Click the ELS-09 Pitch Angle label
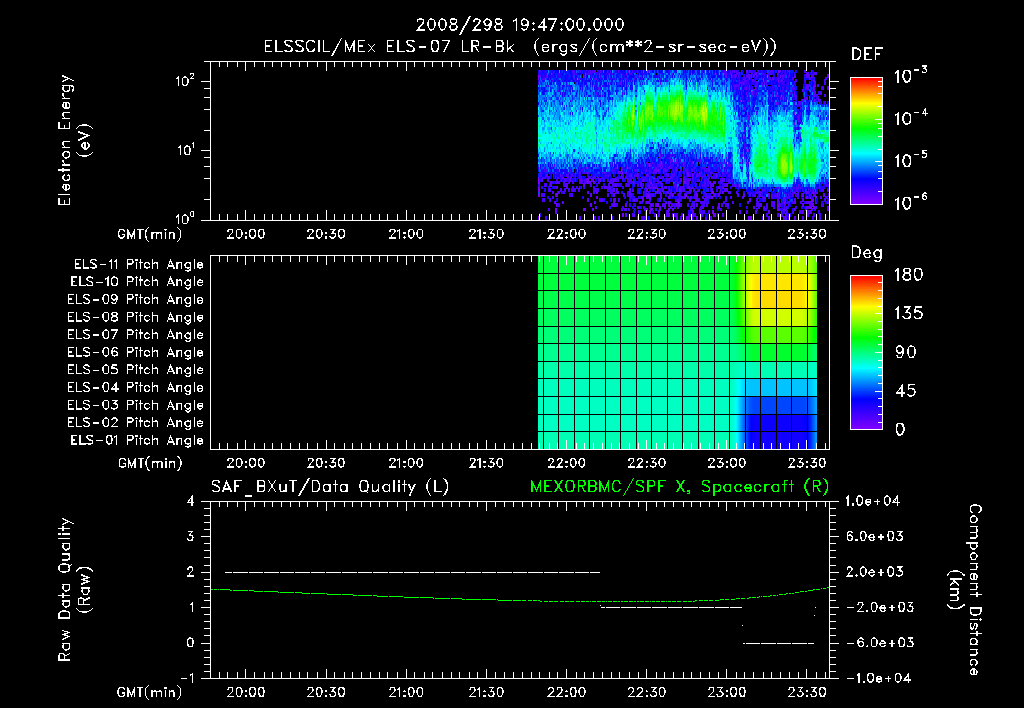 [136, 300]
